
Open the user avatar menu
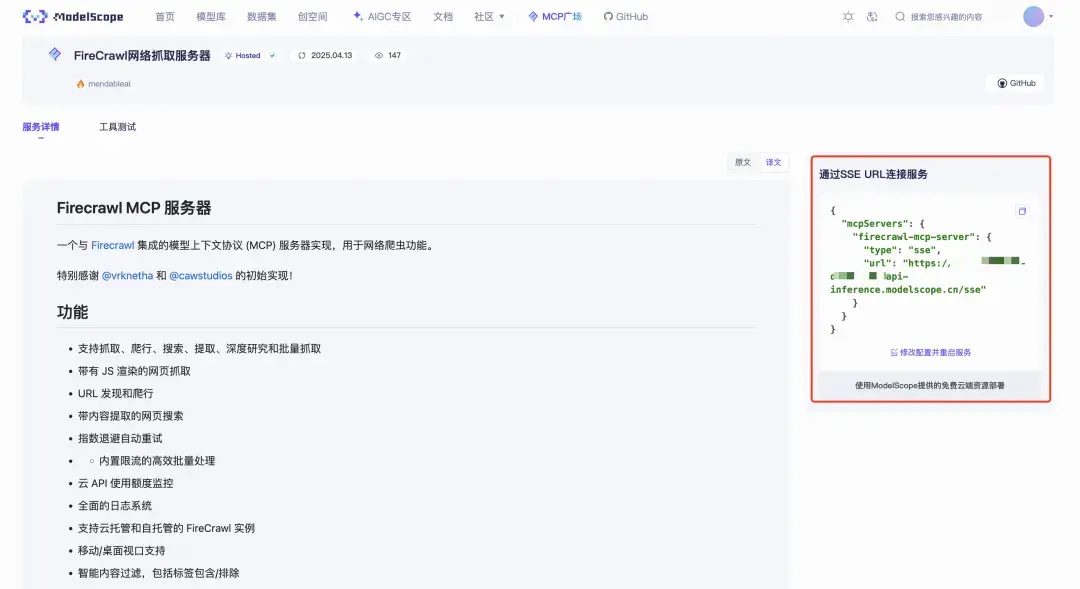click(x=1033, y=16)
